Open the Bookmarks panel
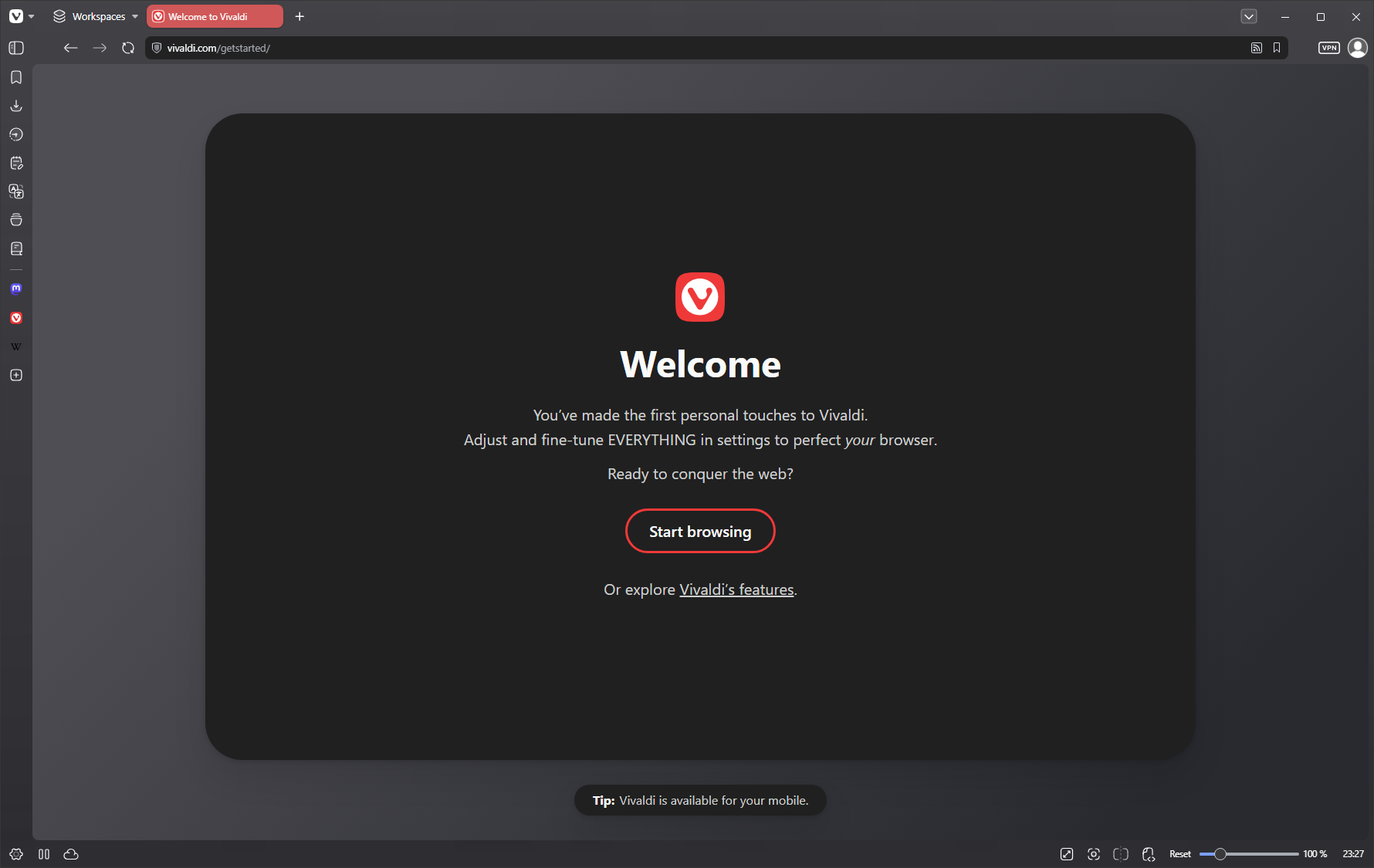This screenshot has height=868, width=1374. tap(16, 77)
